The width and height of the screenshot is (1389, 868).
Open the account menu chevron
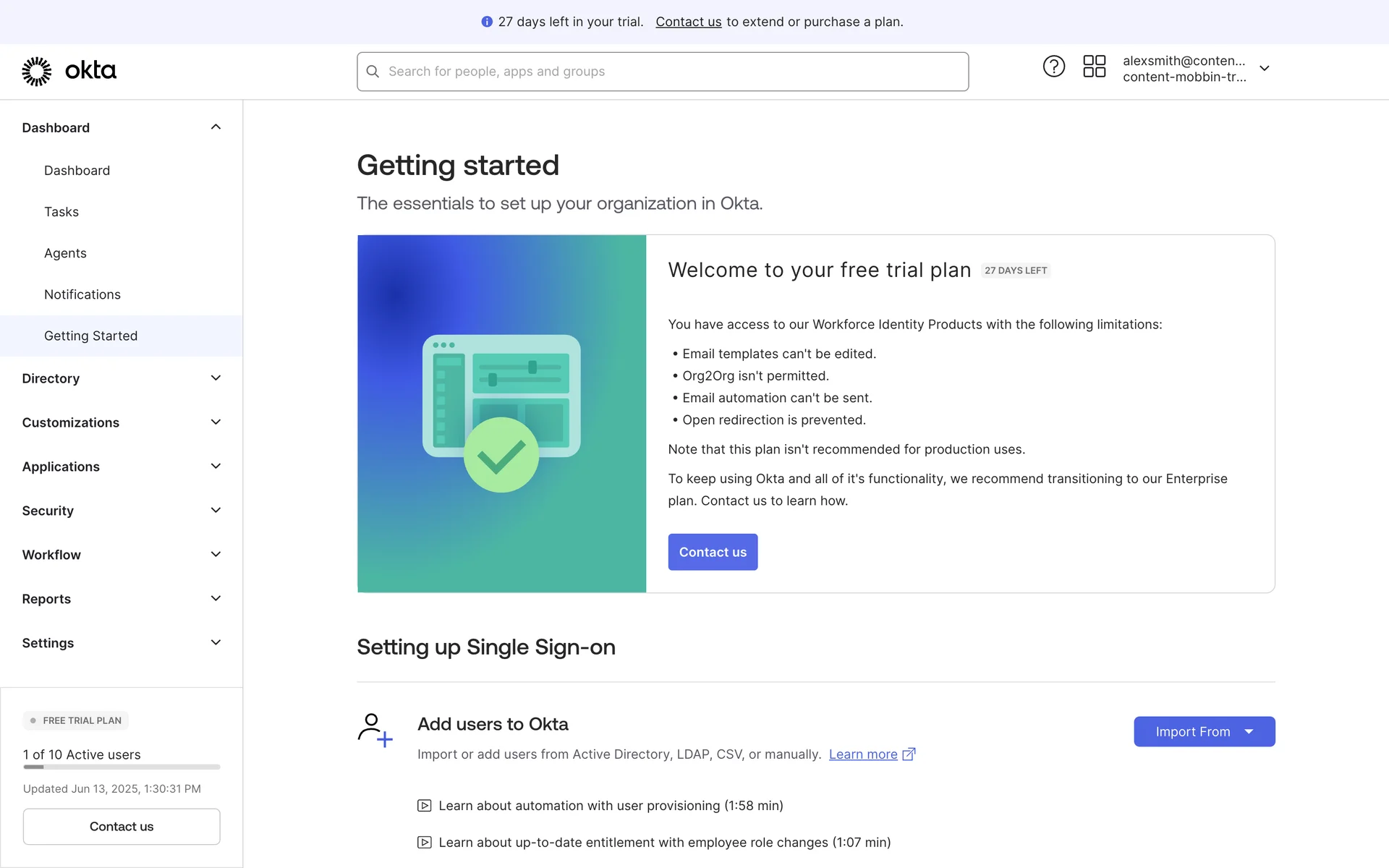tap(1265, 69)
